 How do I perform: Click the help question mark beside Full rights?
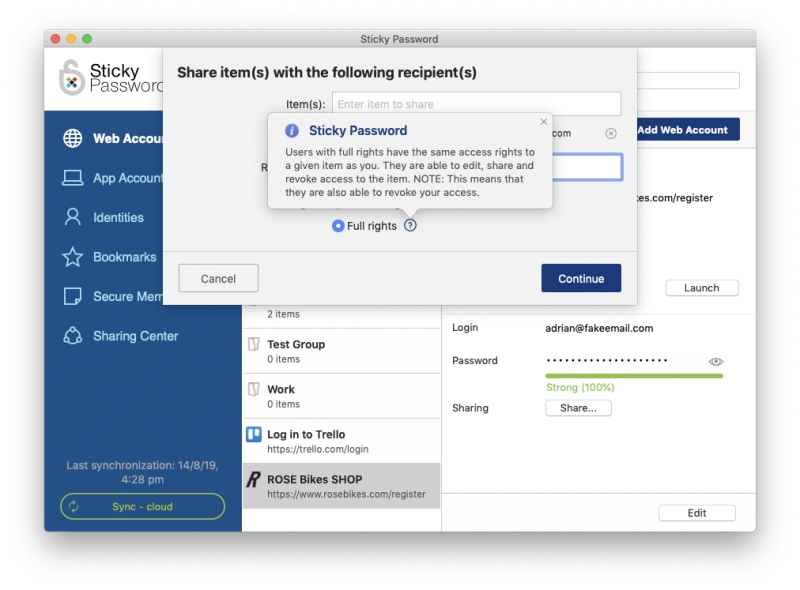click(410, 226)
